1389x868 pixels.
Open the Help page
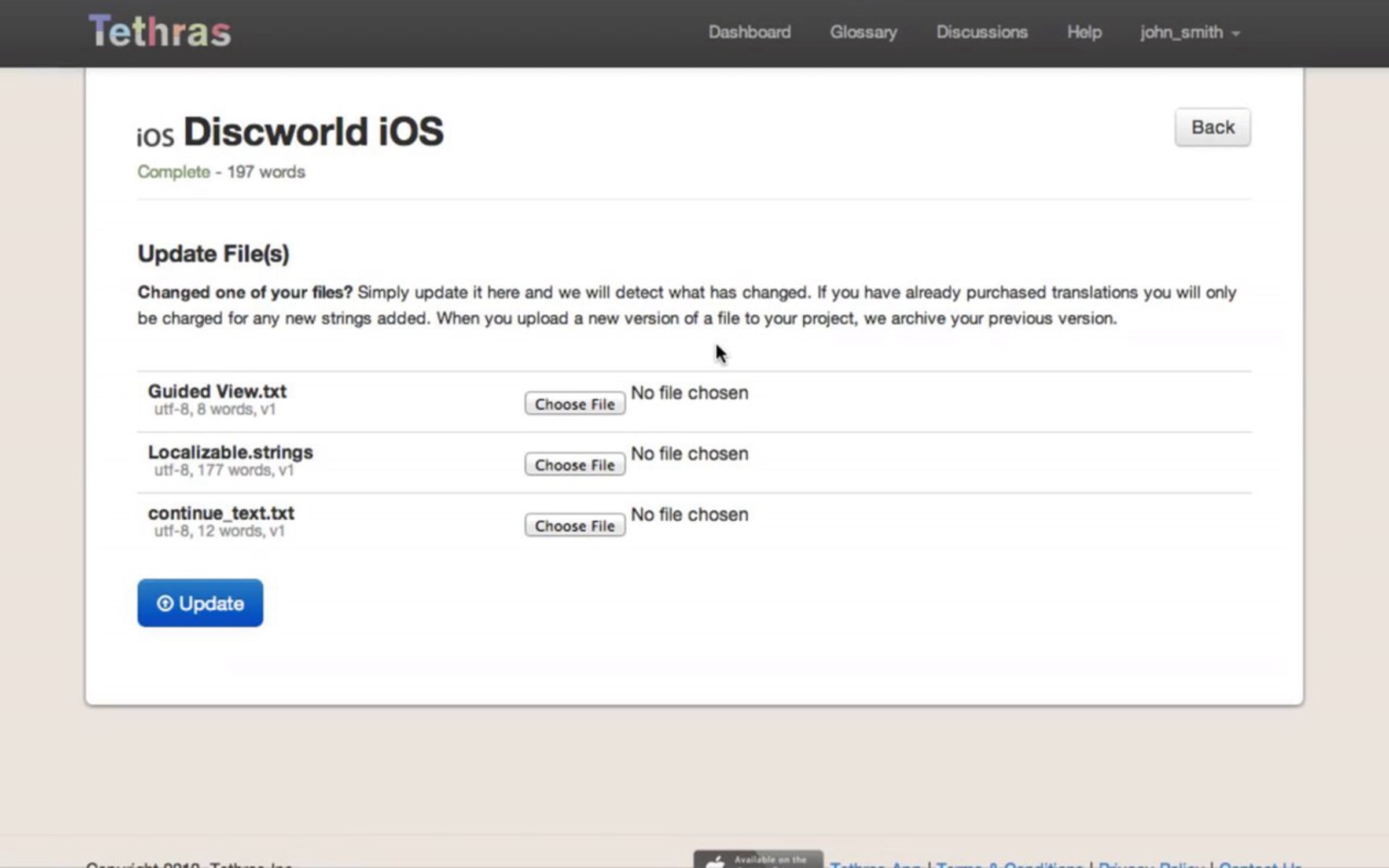[1084, 32]
